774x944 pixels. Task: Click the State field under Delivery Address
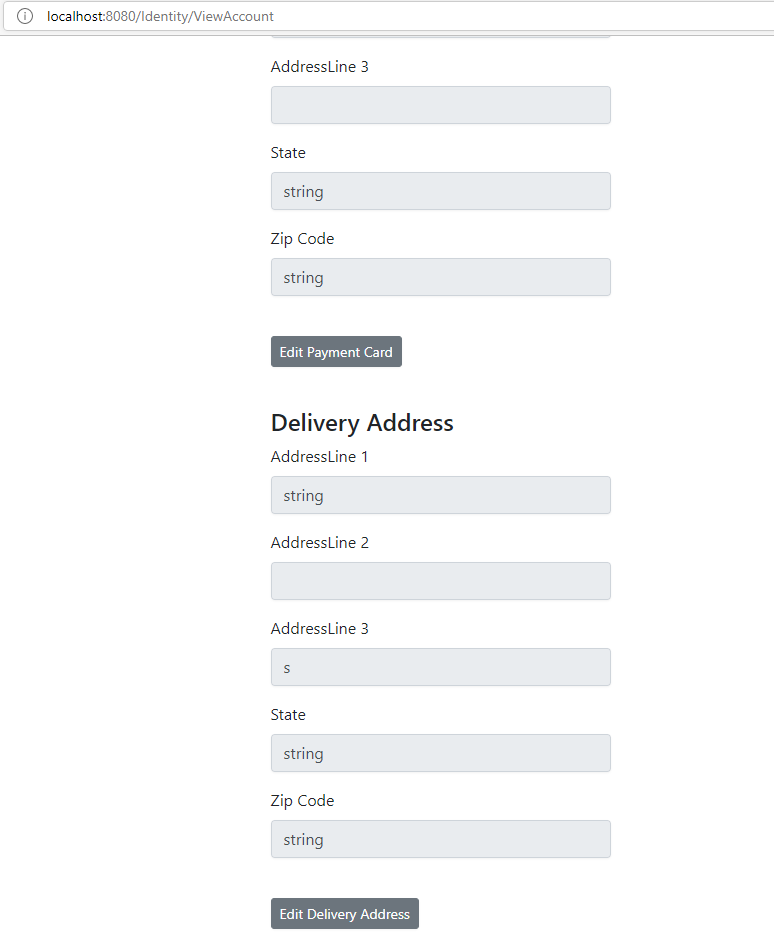[440, 753]
